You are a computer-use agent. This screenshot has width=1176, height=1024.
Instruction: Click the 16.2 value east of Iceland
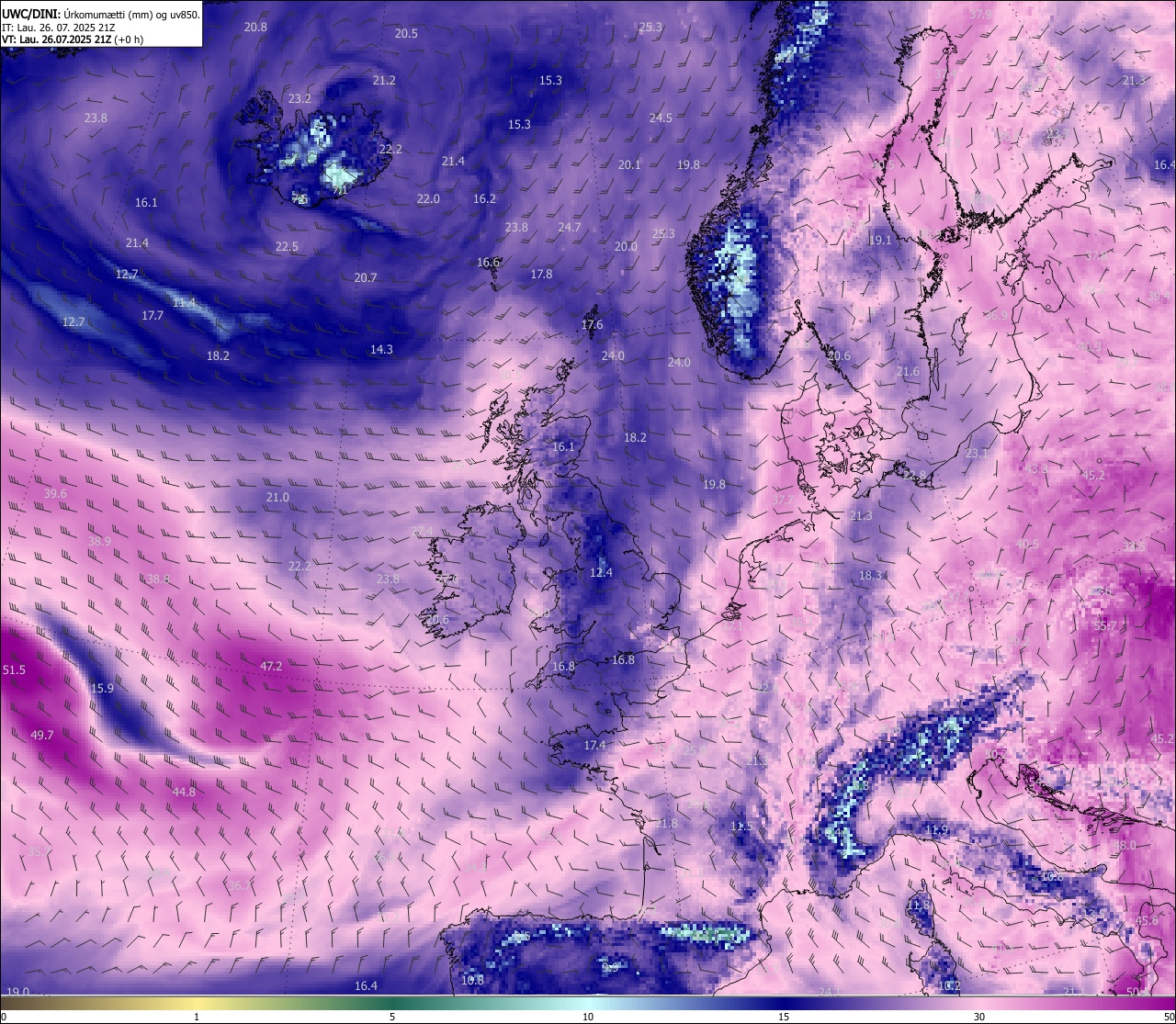click(484, 198)
